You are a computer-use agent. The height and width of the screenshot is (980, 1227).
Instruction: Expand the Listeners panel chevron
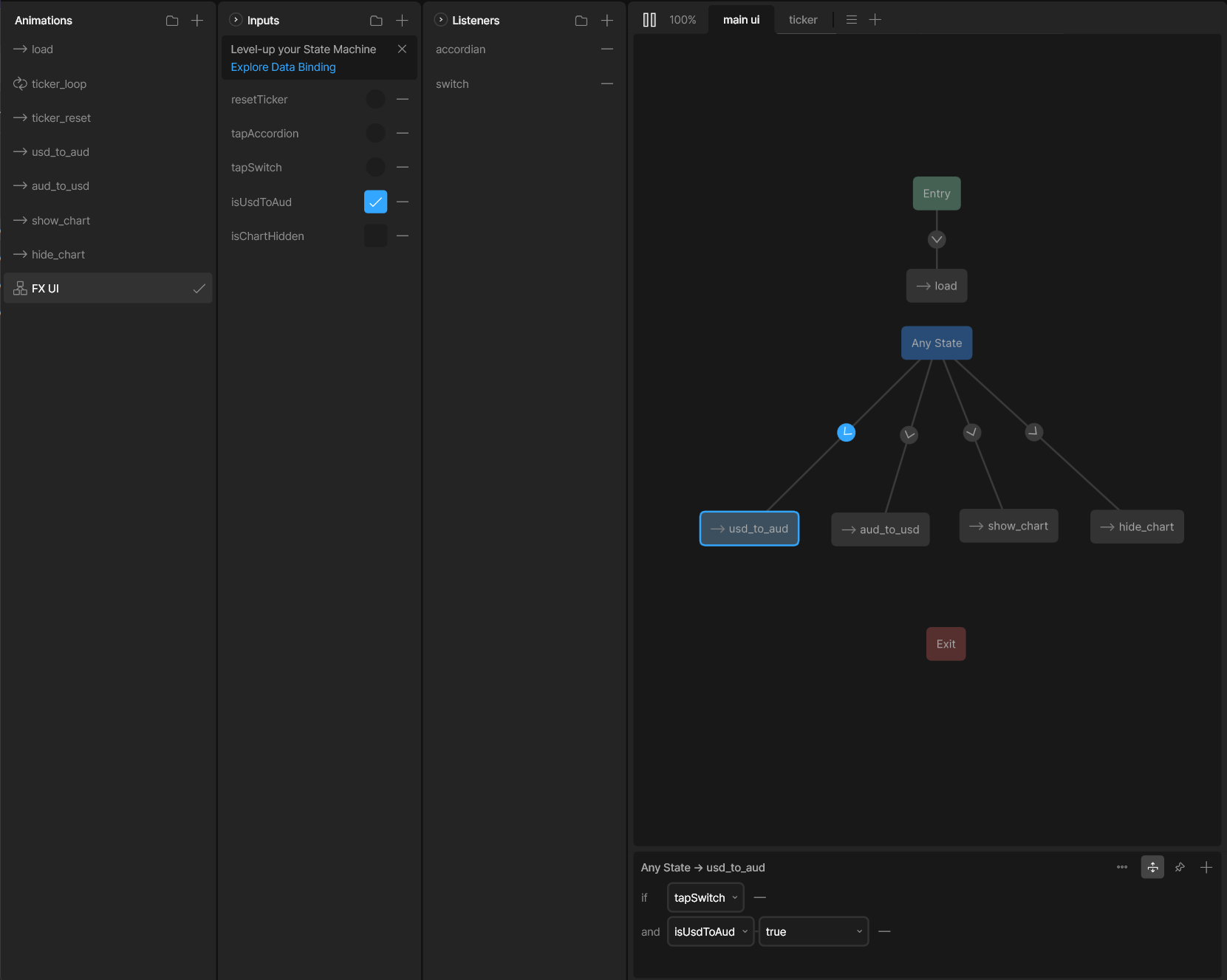pos(441,20)
